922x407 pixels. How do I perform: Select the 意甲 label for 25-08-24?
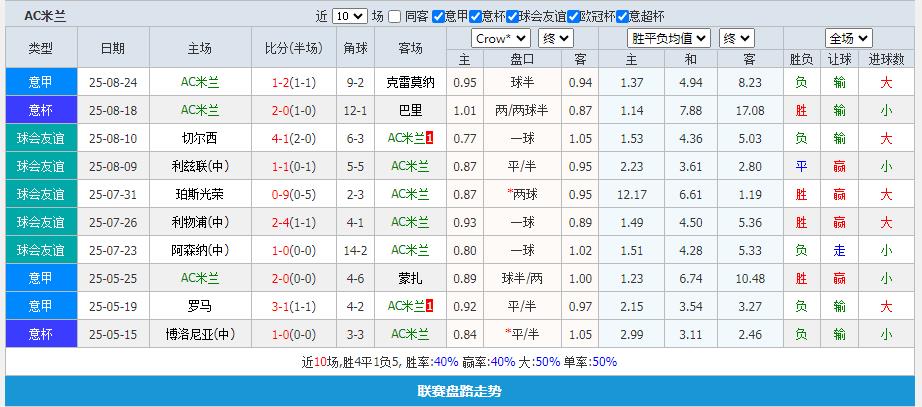41,82
